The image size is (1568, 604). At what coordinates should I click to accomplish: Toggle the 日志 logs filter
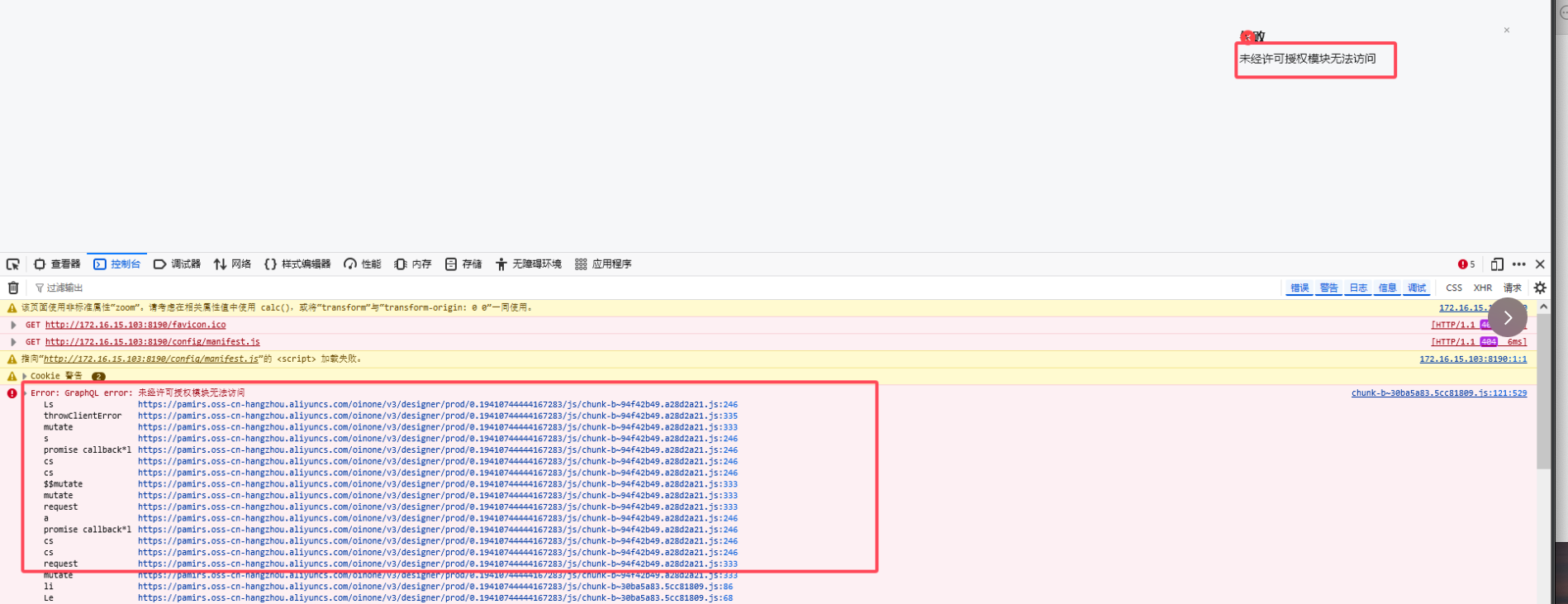pos(1358,288)
